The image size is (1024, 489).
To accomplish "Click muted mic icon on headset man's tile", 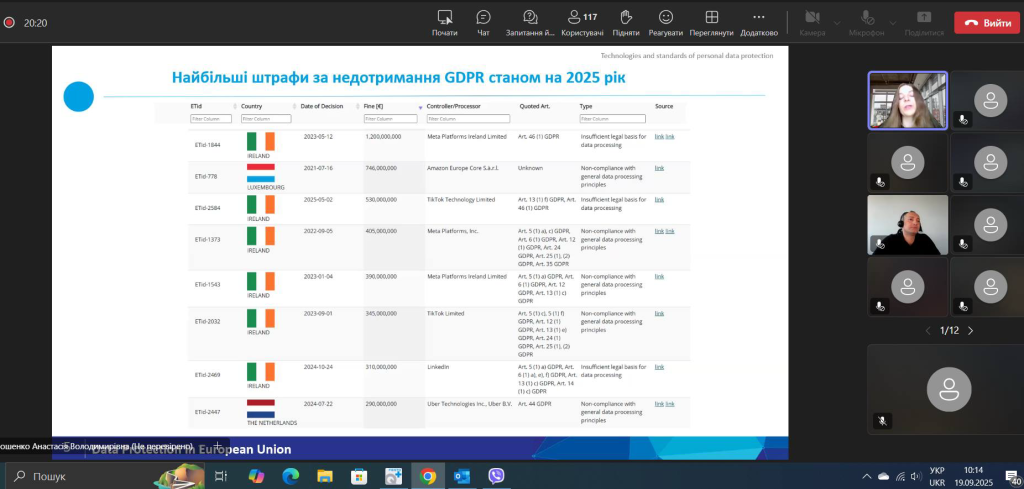I will tap(880, 244).
